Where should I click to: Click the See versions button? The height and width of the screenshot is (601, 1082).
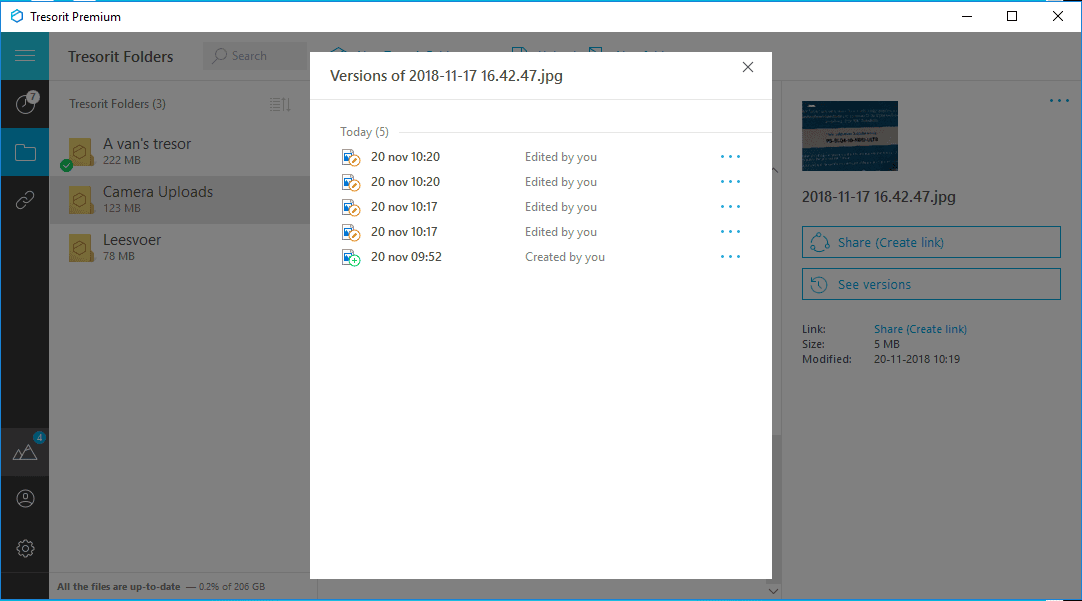coord(930,284)
